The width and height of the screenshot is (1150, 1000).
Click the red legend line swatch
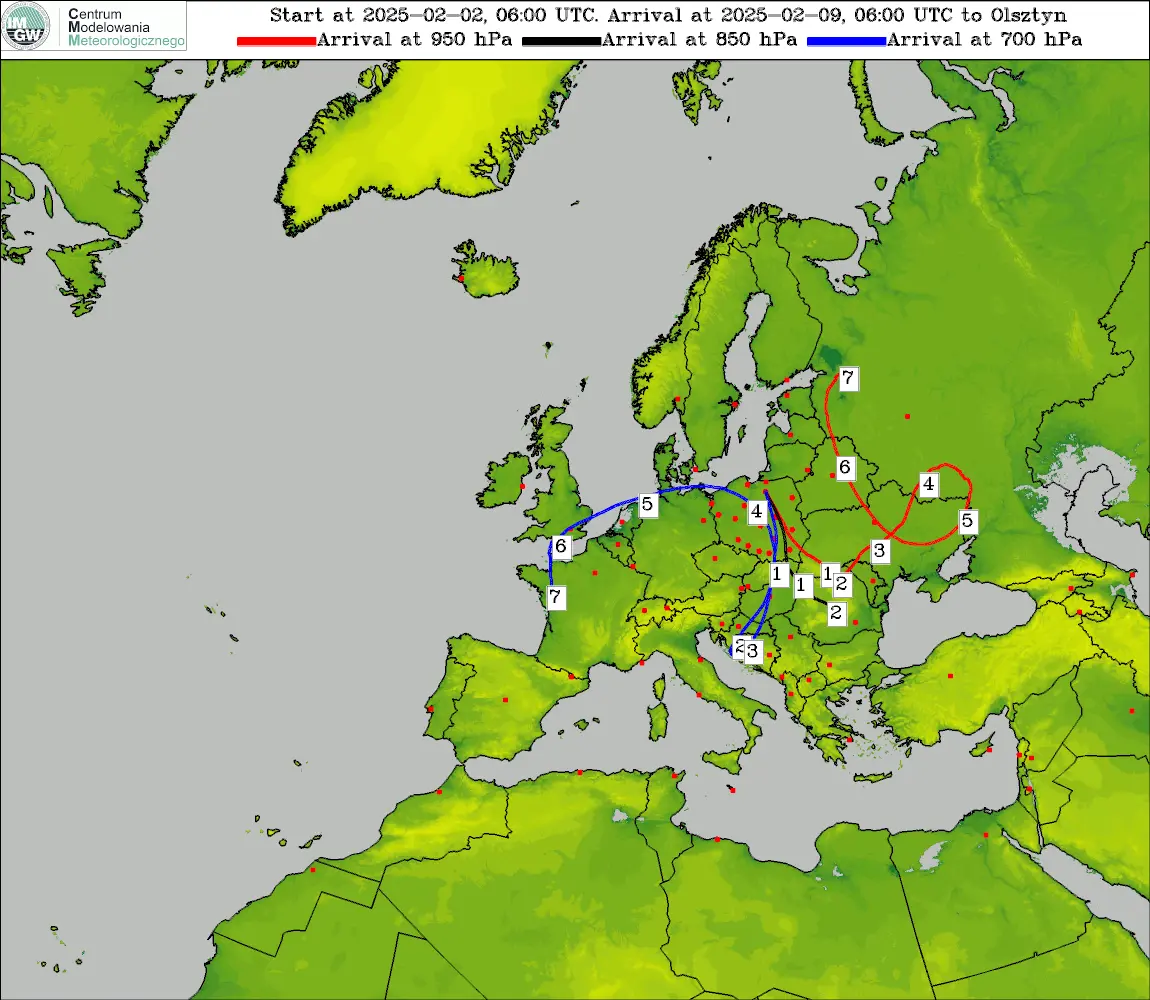276,41
